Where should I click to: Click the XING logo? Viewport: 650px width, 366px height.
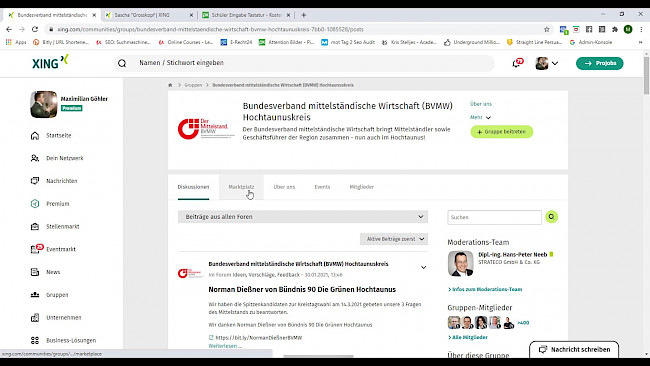pyautogui.click(x=50, y=62)
